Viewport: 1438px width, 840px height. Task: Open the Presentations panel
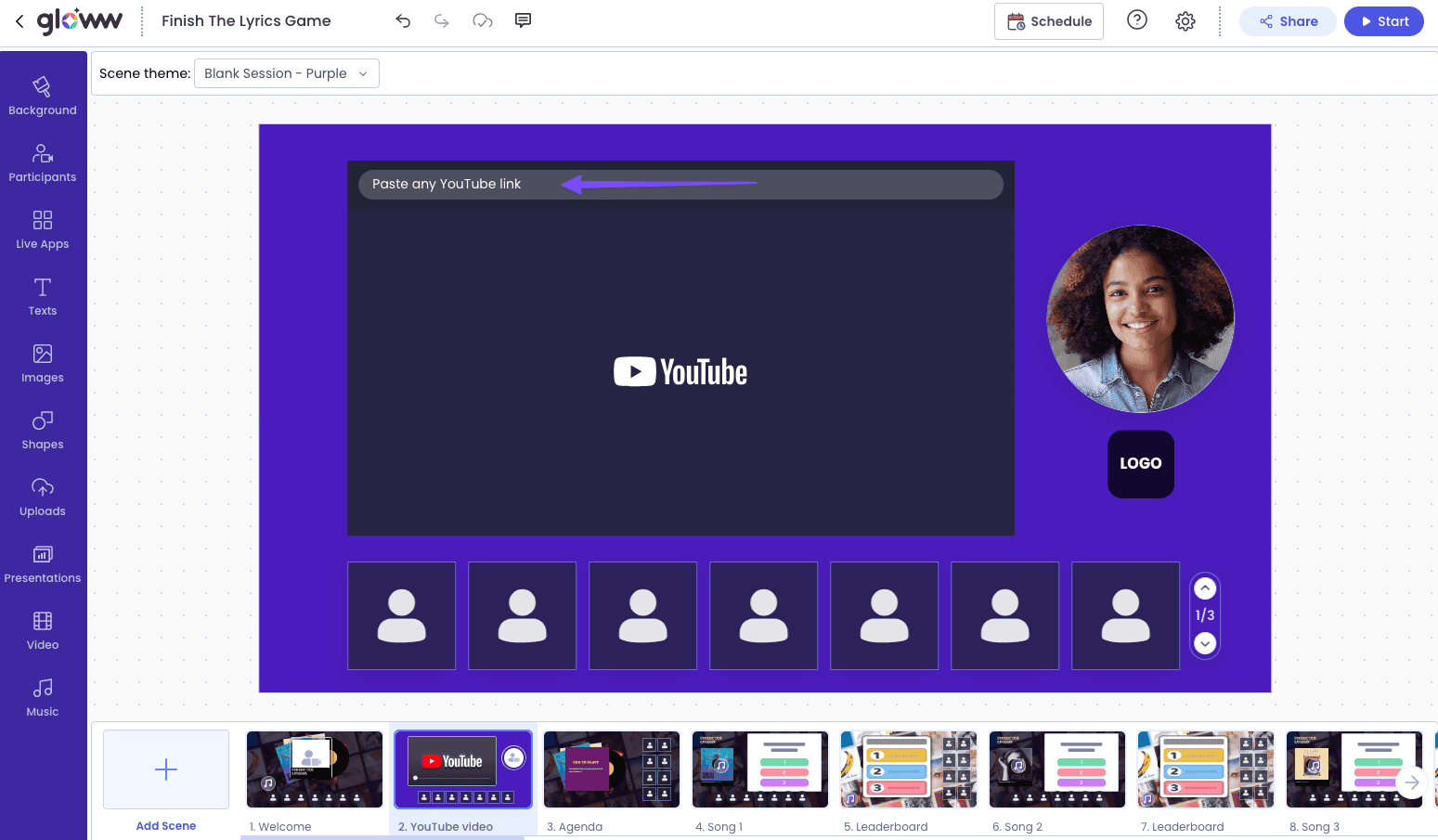[x=43, y=563]
